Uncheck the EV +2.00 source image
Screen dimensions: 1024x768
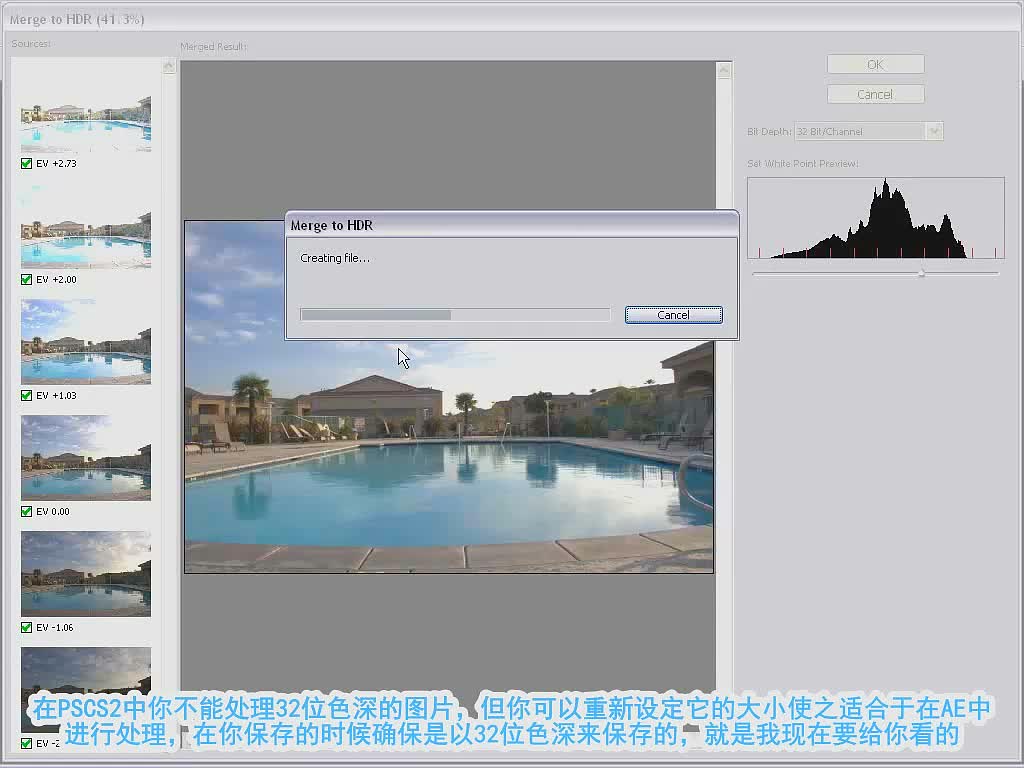pyautogui.click(x=27, y=280)
